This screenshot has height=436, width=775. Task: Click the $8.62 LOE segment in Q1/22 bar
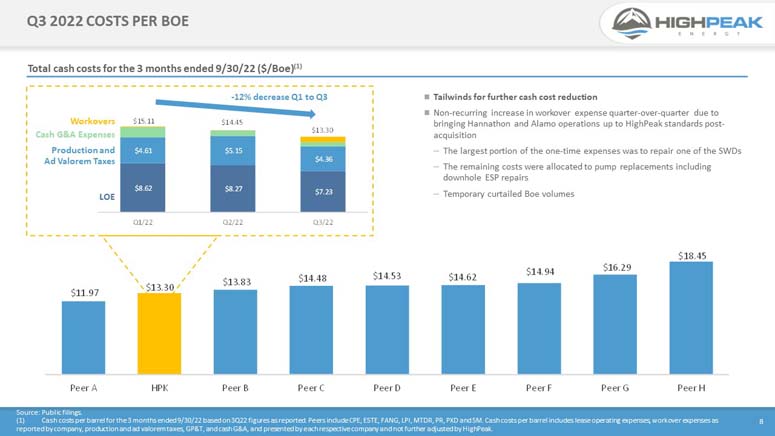point(143,188)
